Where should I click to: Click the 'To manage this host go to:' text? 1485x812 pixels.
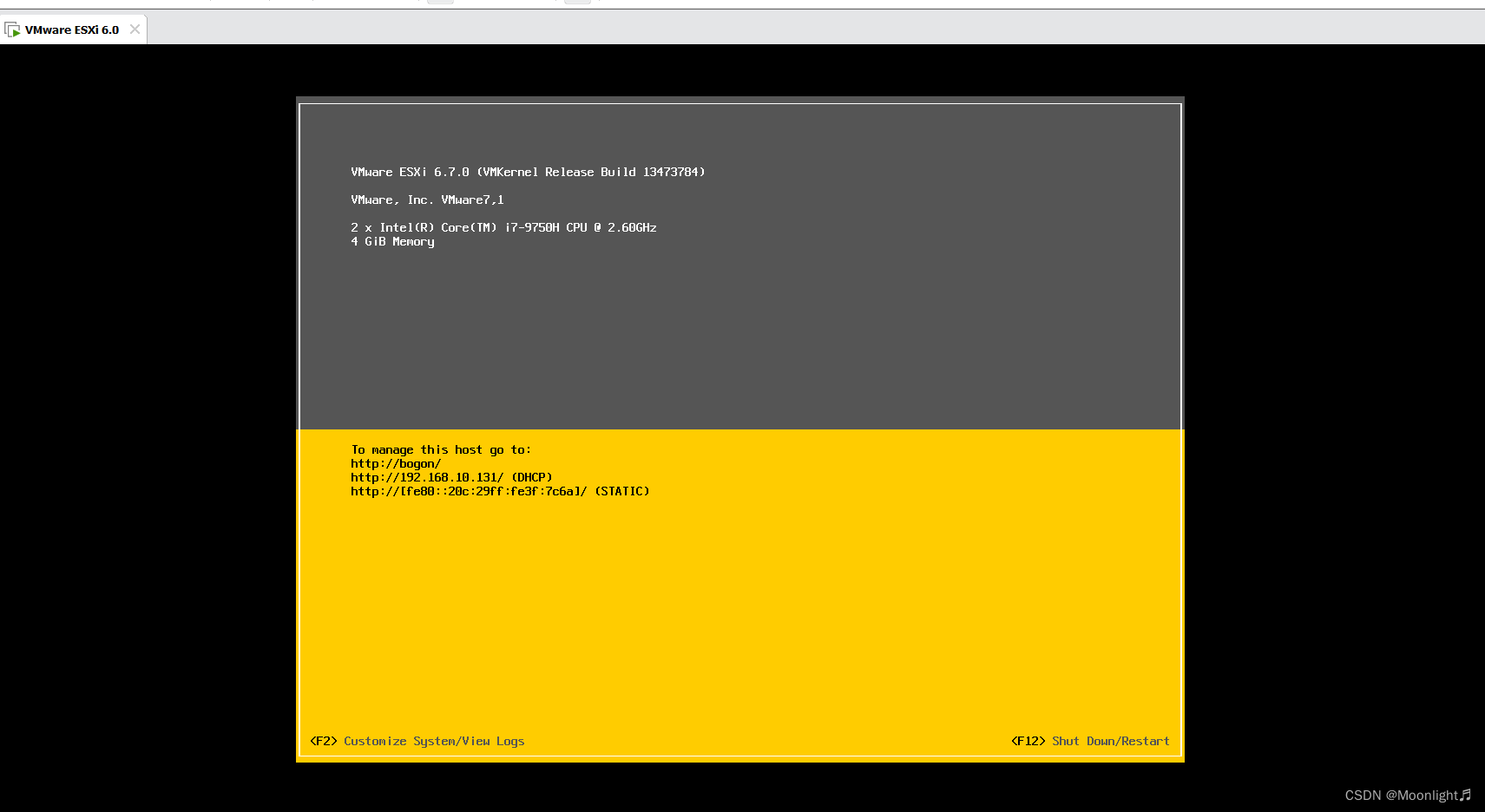tap(441, 450)
